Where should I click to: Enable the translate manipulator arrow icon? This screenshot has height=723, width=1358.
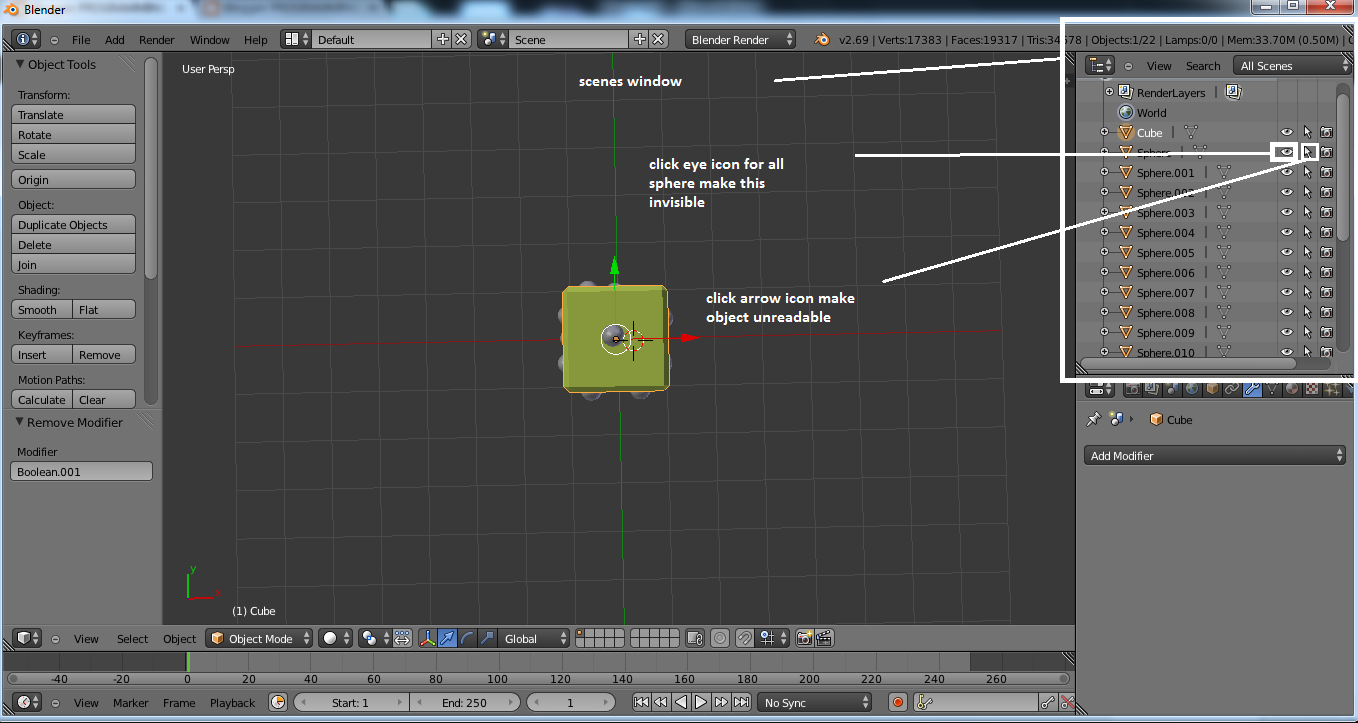coord(447,638)
